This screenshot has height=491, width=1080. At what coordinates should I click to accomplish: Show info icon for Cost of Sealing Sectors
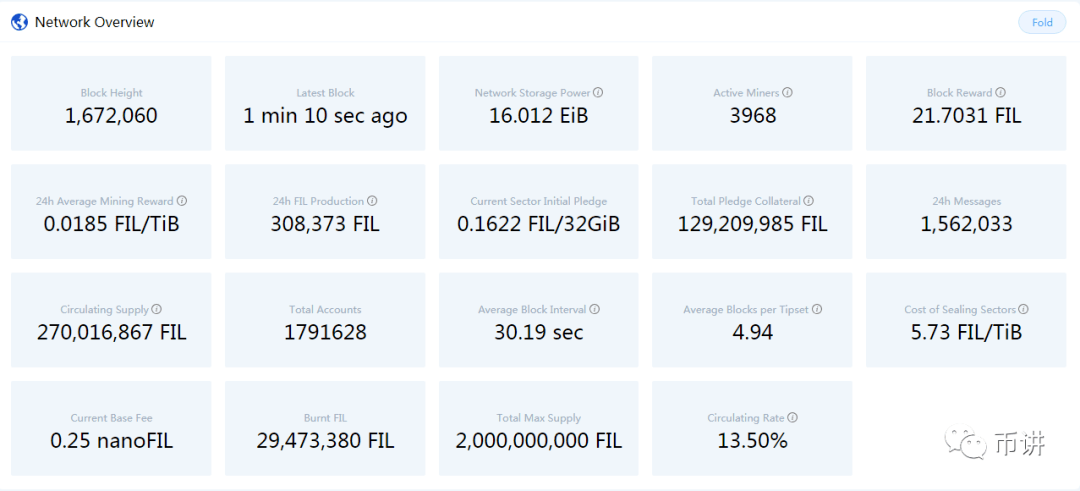click(1023, 310)
